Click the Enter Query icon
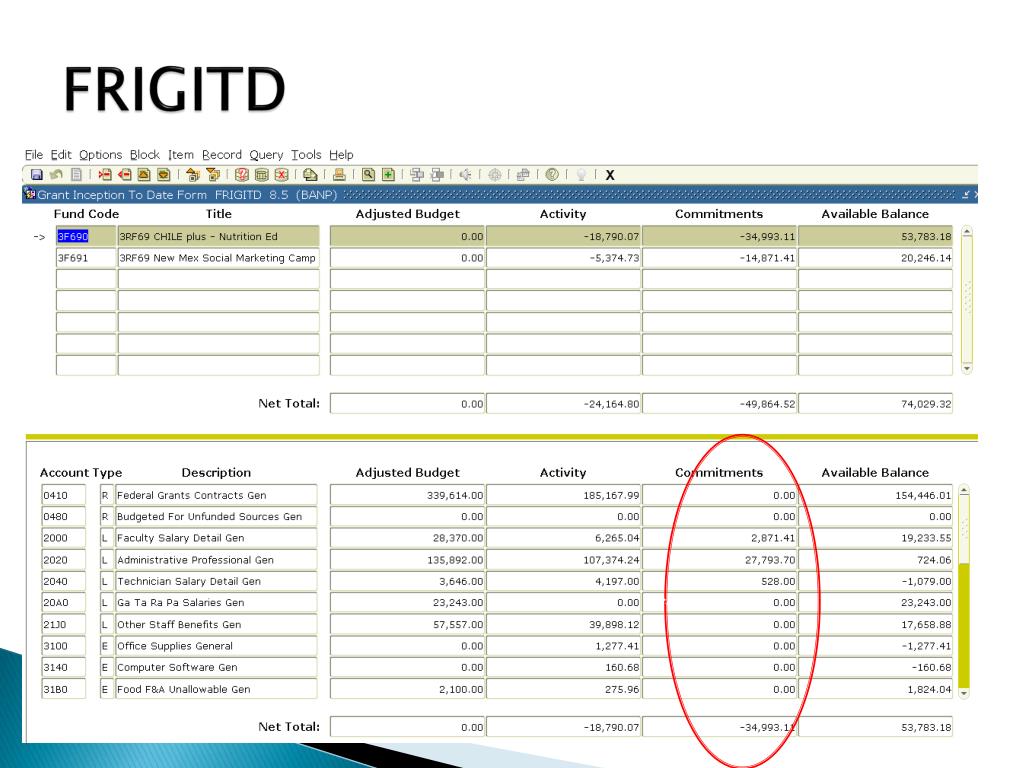The image size is (1024, 768). pyautogui.click(x=242, y=174)
